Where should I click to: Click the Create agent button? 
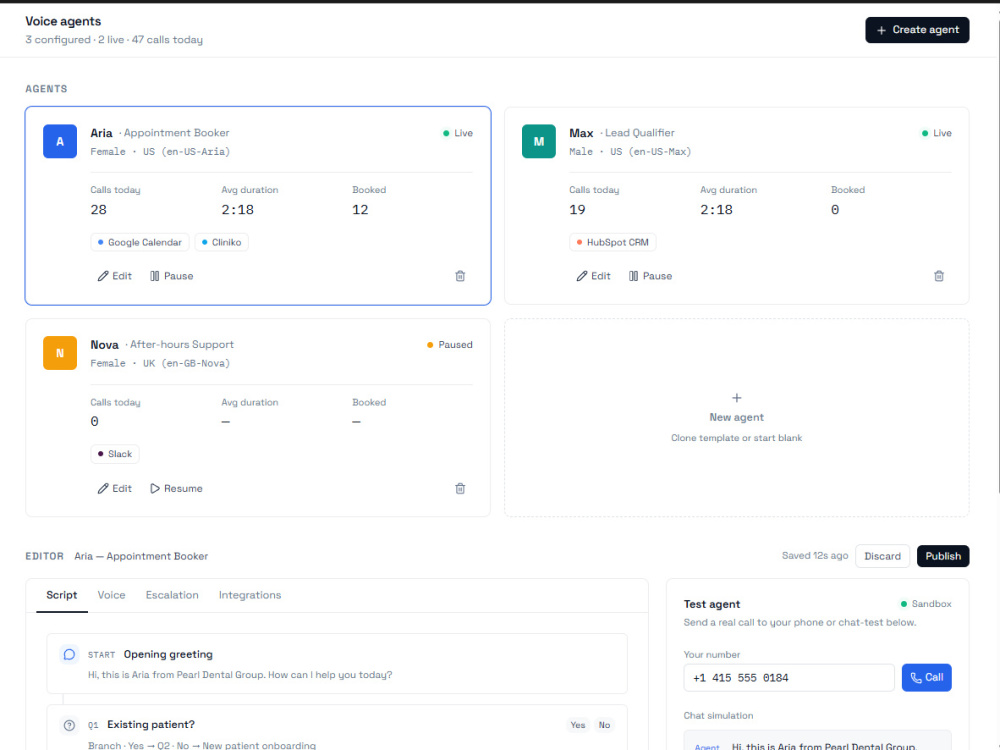[x=916, y=30]
